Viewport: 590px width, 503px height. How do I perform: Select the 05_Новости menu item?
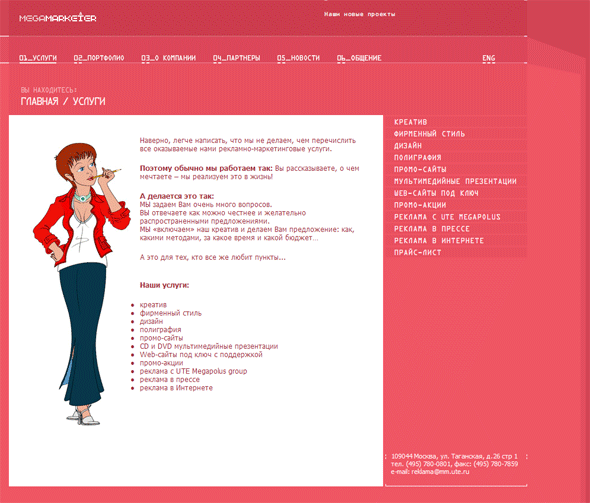(x=298, y=58)
